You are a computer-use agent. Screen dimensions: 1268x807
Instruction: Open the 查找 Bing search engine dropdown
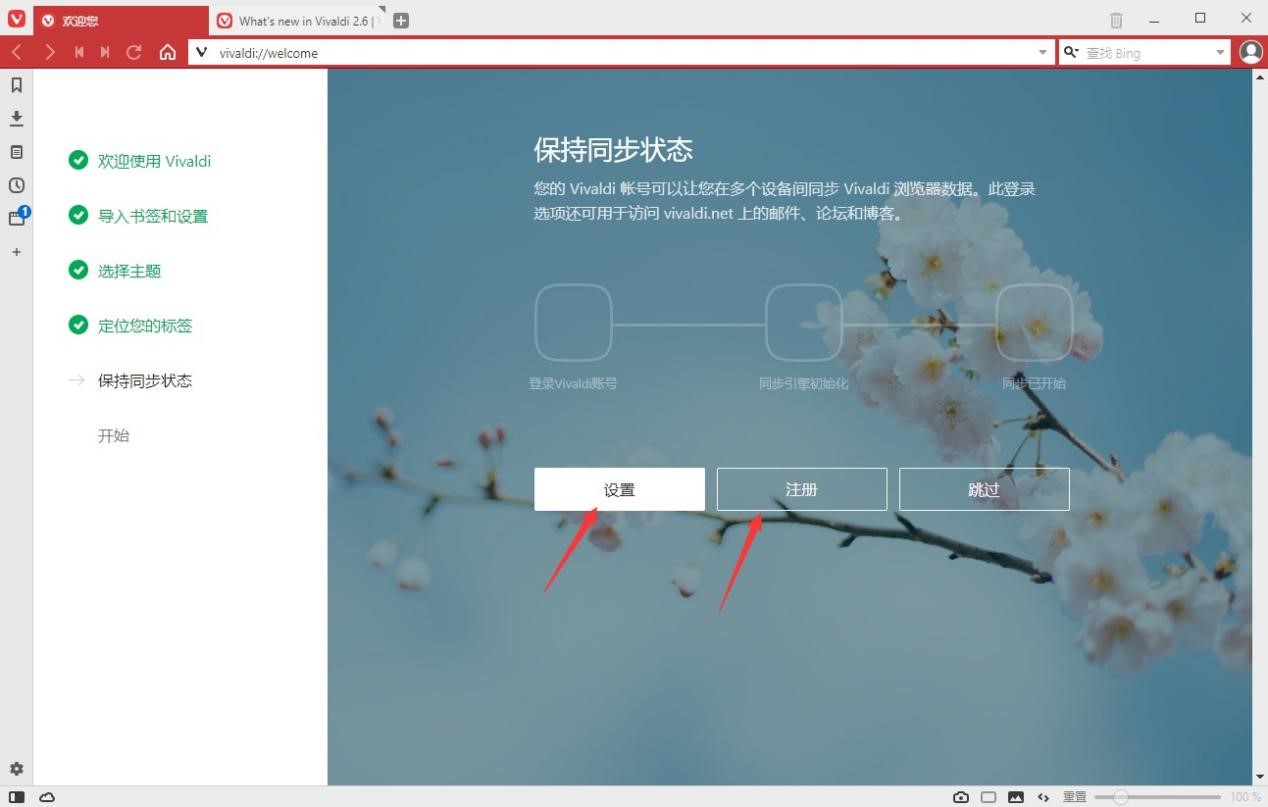(x=1220, y=52)
